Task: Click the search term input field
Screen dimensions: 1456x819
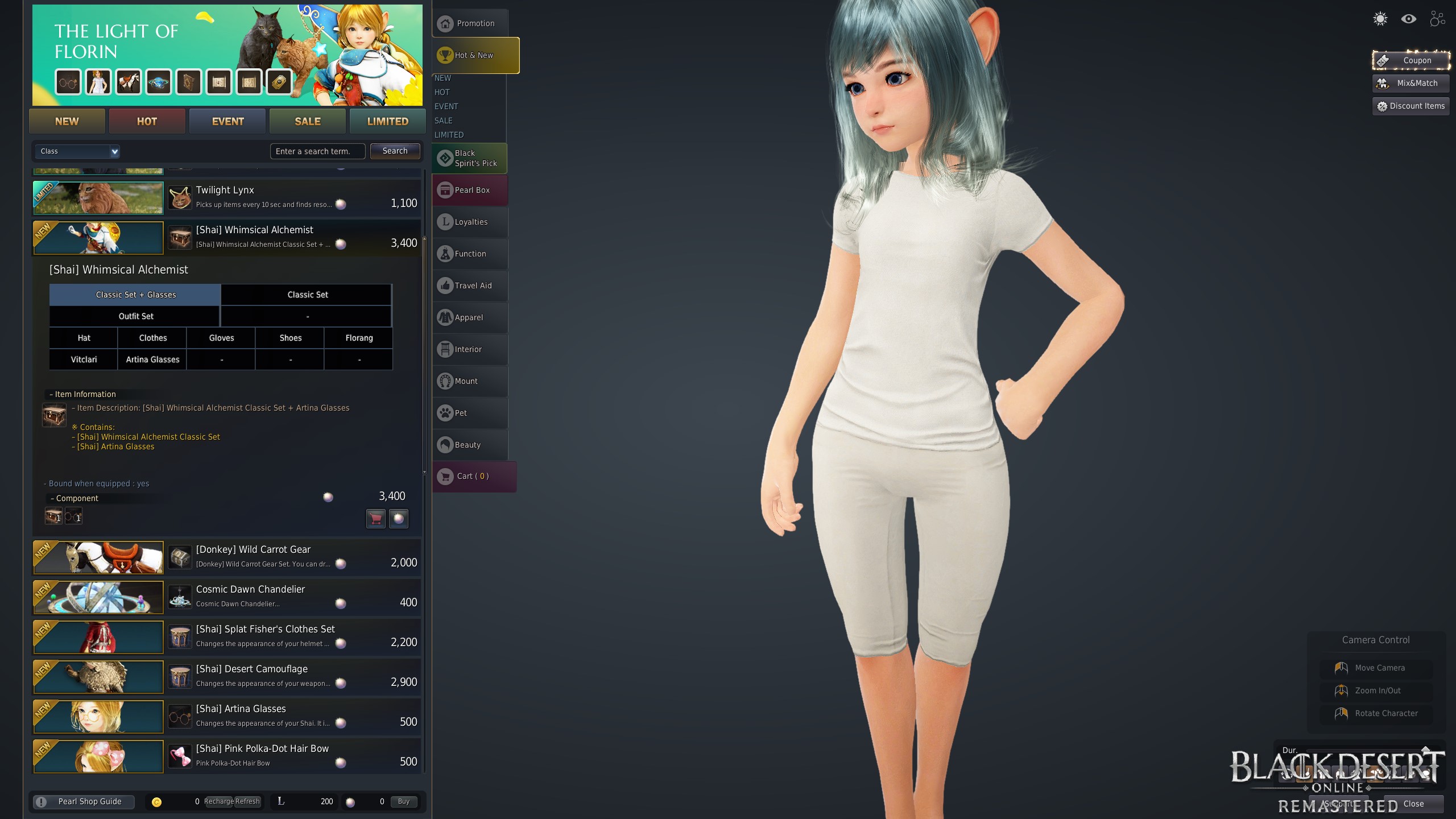Action: [x=317, y=151]
